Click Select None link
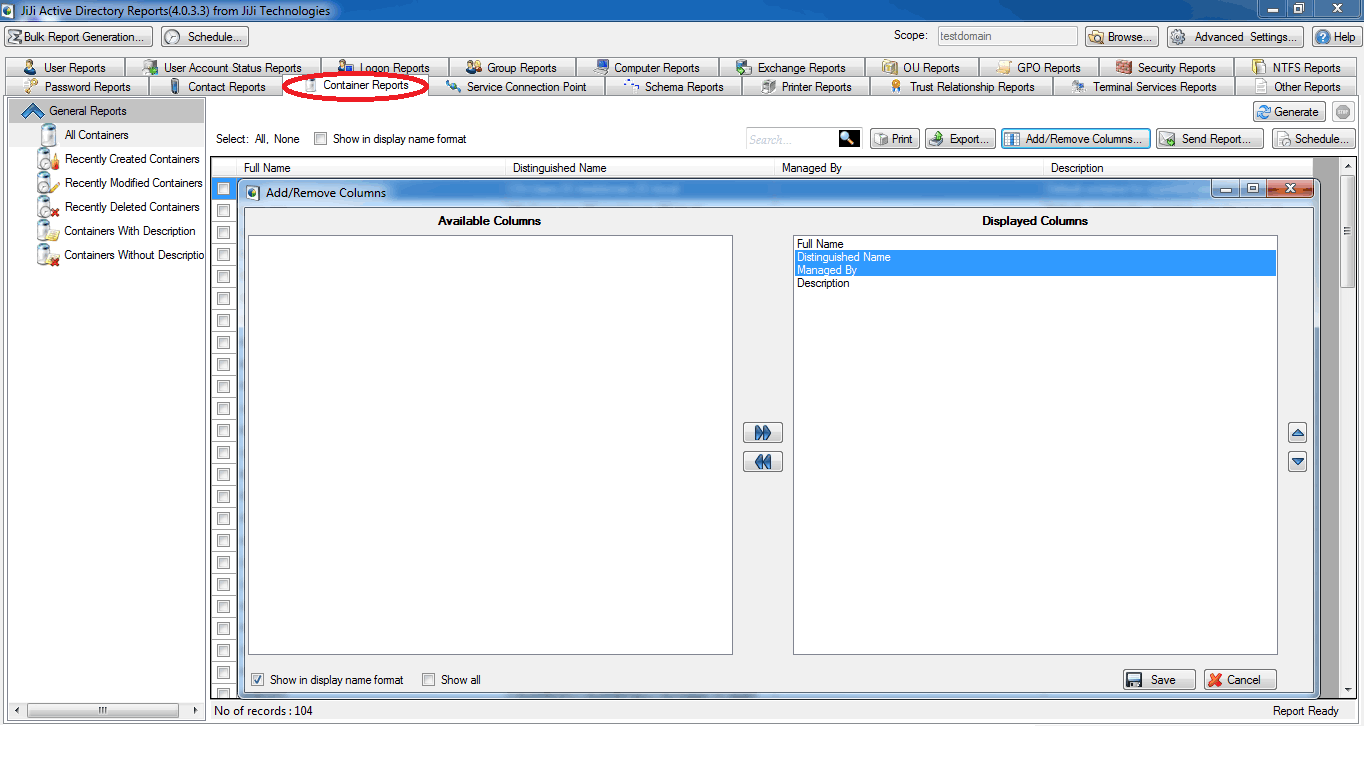Screen dimensions: 1364x768 (287, 139)
